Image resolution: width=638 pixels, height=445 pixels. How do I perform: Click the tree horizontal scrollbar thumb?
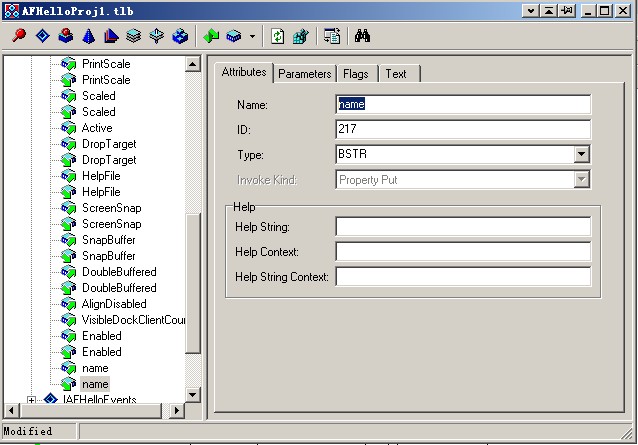click(90, 410)
